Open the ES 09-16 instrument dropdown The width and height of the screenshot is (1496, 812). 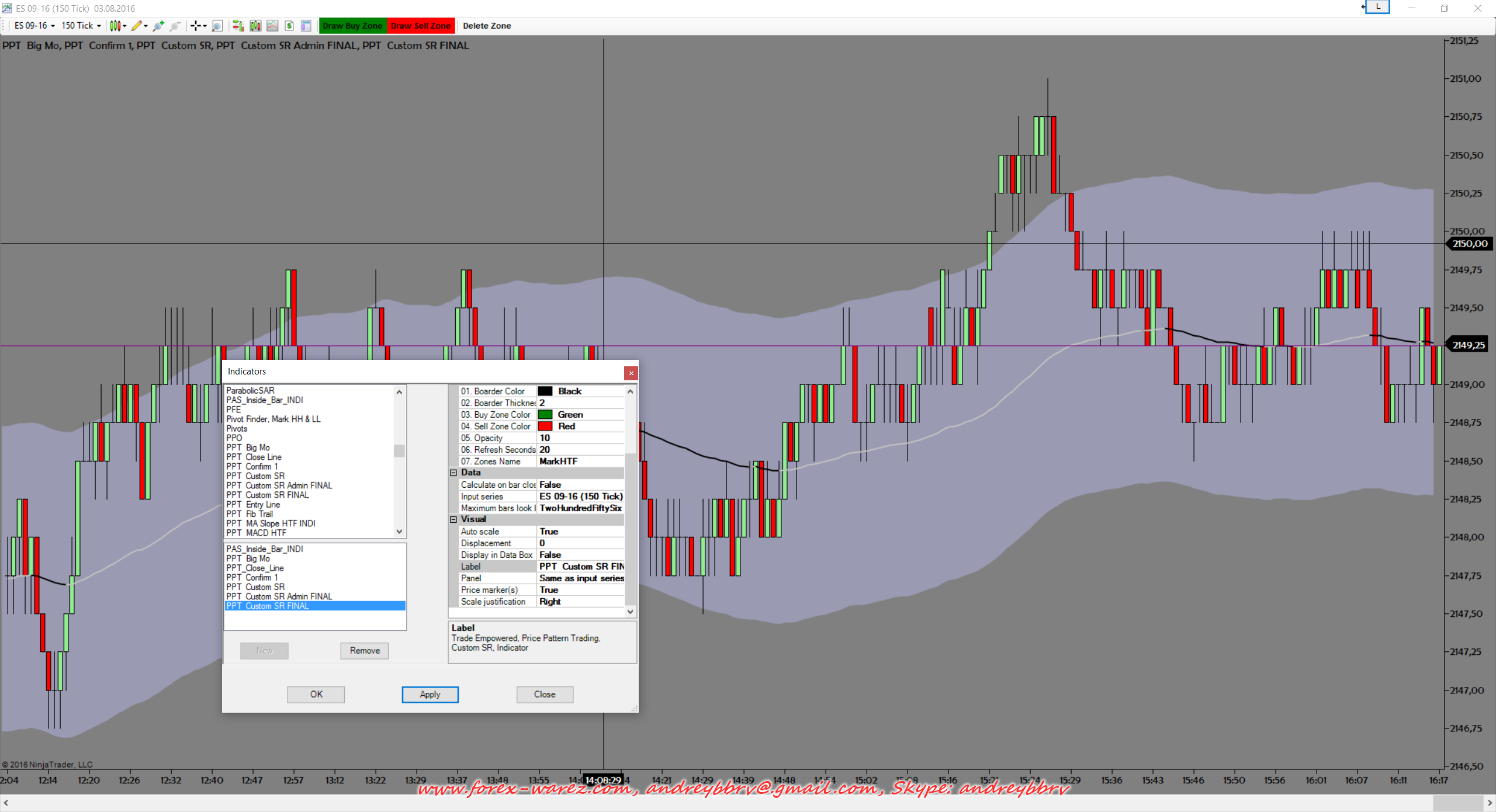pyautogui.click(x=34, y=26)
